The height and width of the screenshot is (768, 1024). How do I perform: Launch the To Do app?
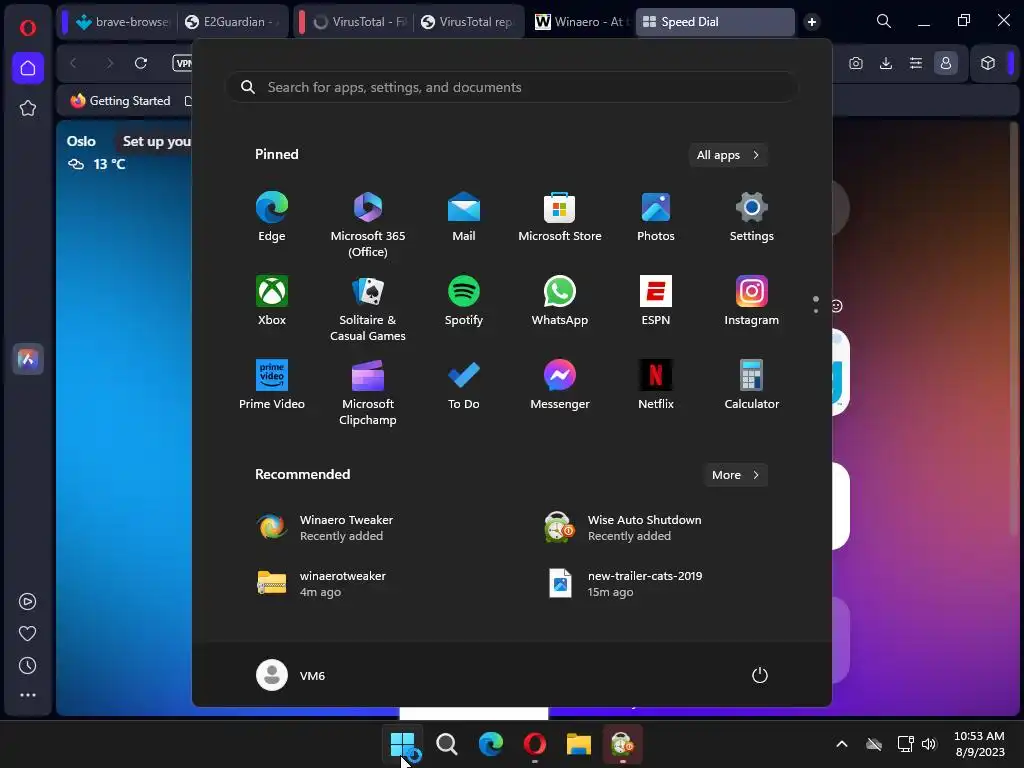coord(464,385)
